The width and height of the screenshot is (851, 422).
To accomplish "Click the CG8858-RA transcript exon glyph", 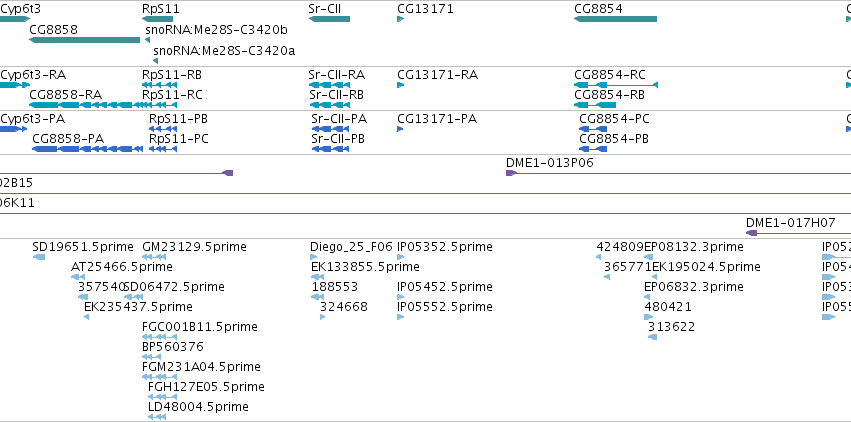I will pyautogui.click(x=86, y=105).
